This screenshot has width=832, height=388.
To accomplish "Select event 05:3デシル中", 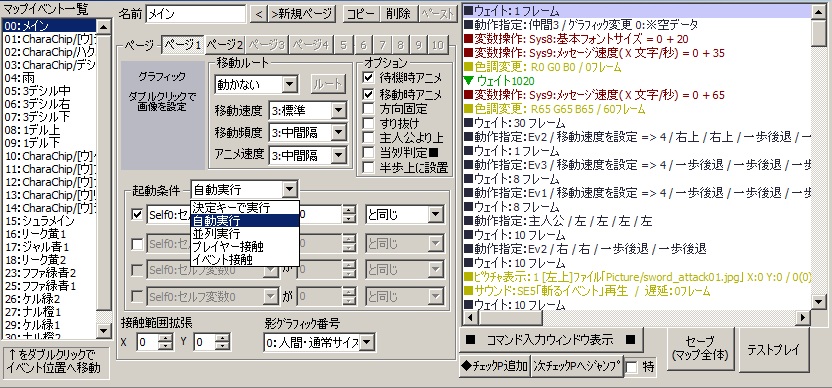I will tap(49, 90).
